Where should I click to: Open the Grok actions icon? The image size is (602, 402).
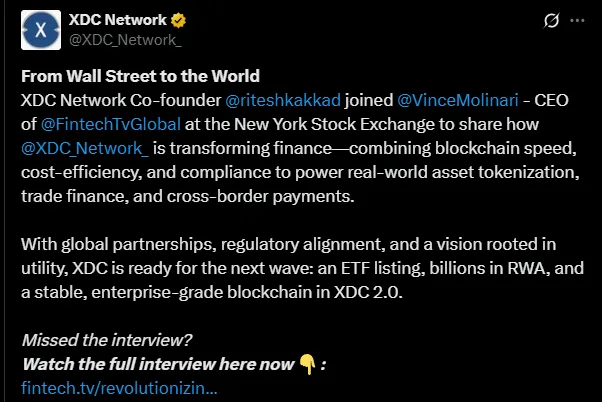pyautogui.click(x=549, y=20)
